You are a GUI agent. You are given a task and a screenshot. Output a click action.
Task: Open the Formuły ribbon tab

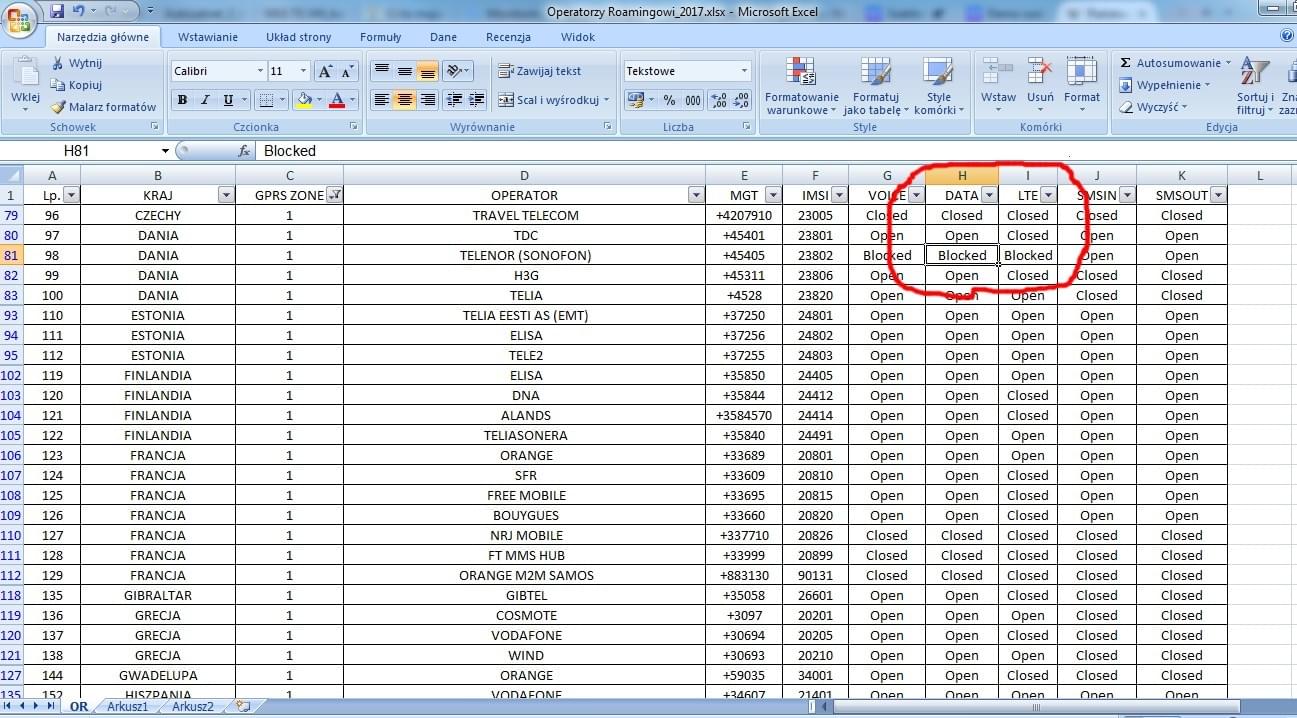(380, 37)
